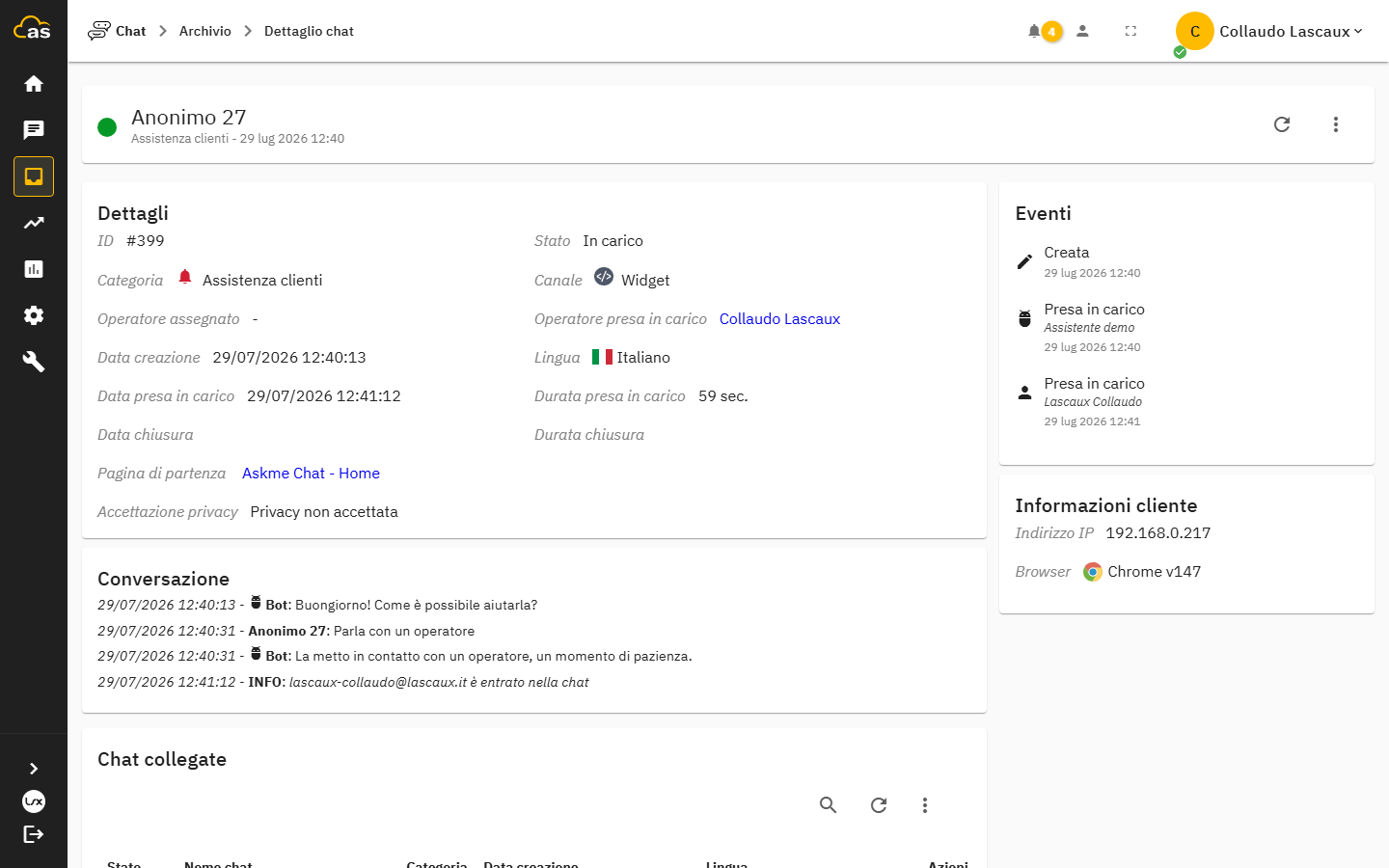Click the user profile icon in header
Screen dimensions: 1389x868
pos(1082,31)
